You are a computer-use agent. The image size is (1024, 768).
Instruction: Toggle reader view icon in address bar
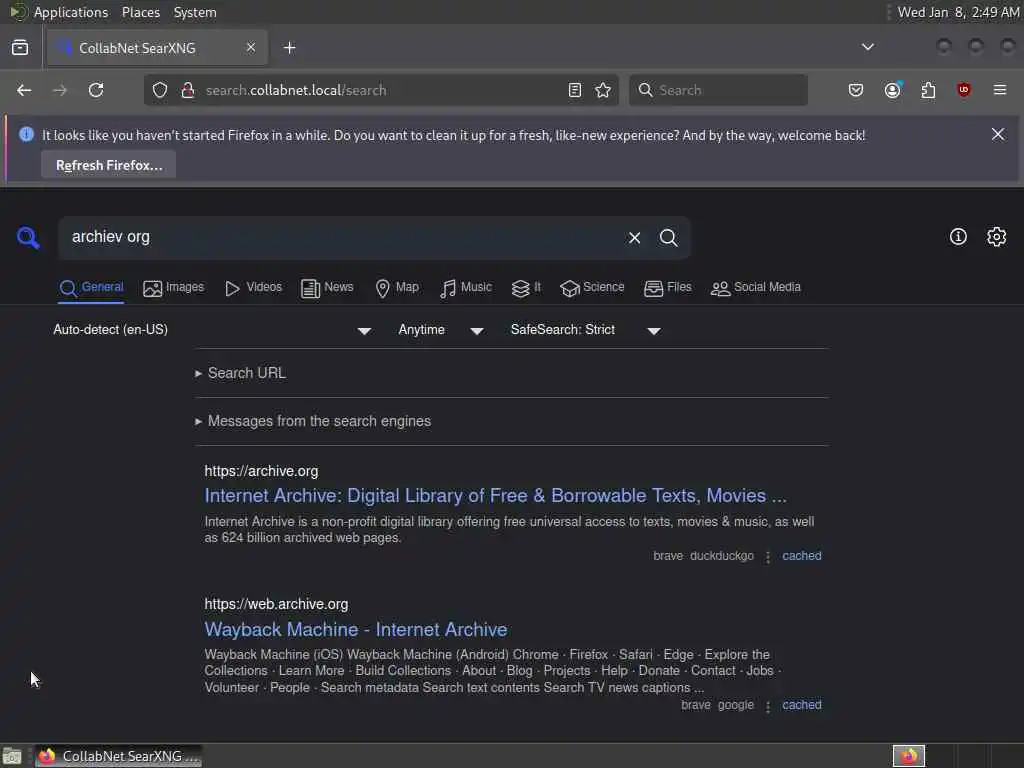tap(575, 90)
